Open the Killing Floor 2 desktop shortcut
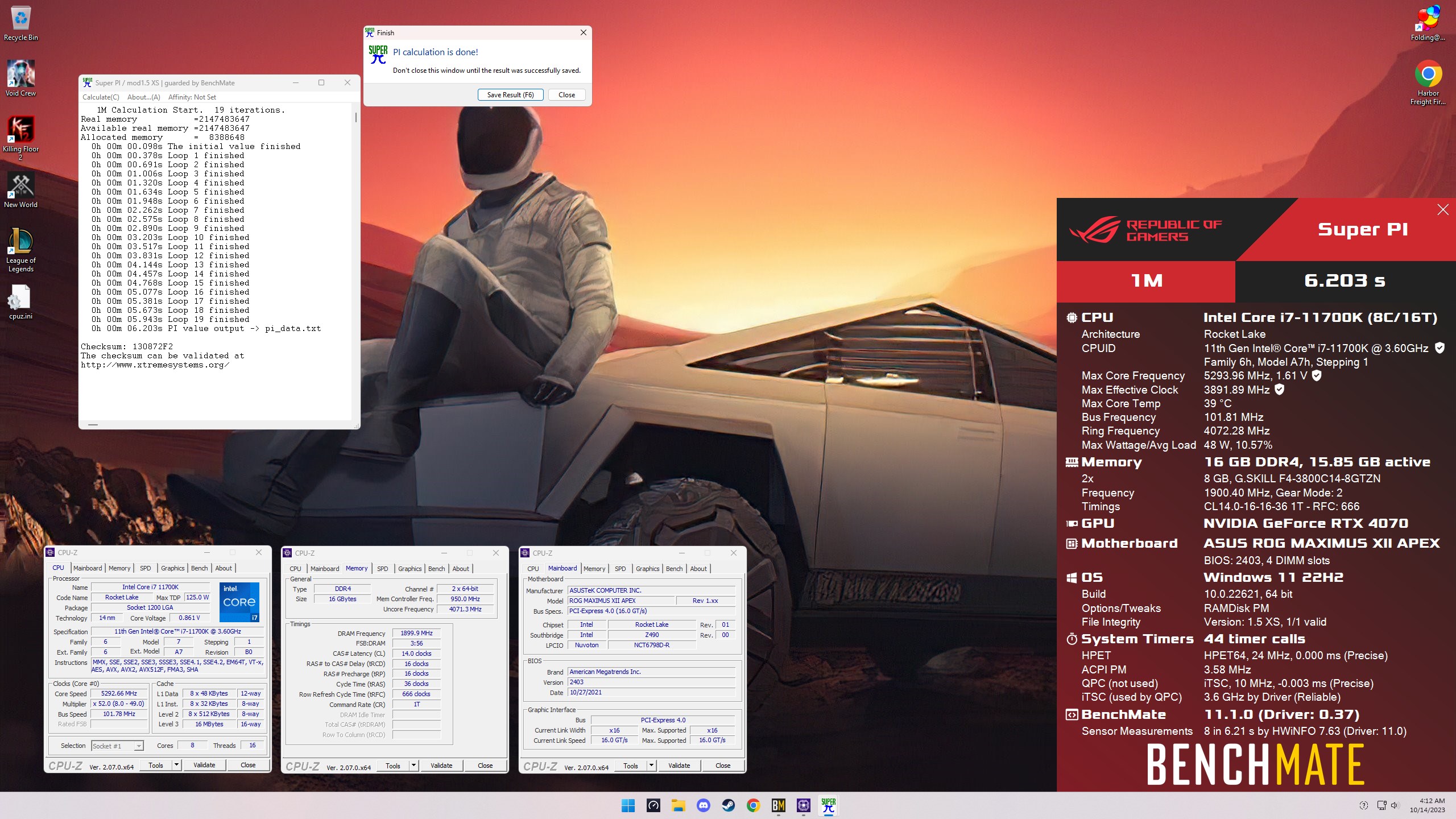This screenshot has height=819, width=1456. [x=21, y=138]
